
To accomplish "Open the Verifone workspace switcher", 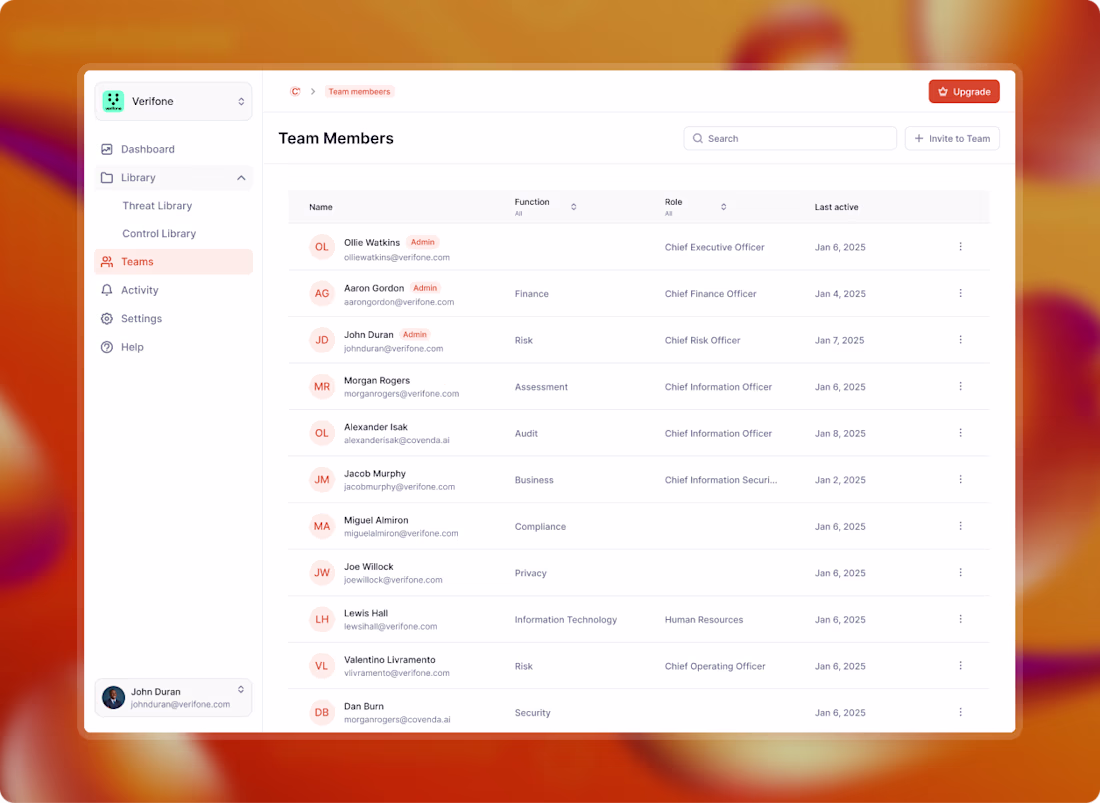I will (x=173, y=101).
